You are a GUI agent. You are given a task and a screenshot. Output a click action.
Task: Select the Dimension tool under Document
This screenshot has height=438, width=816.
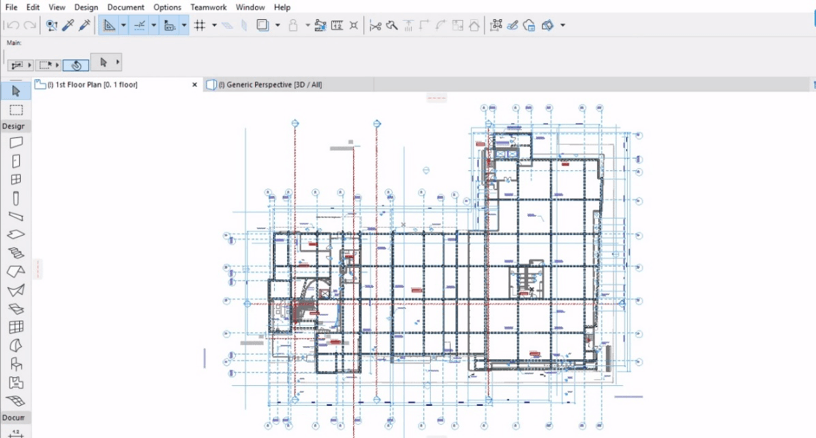[x=16, y=433]
